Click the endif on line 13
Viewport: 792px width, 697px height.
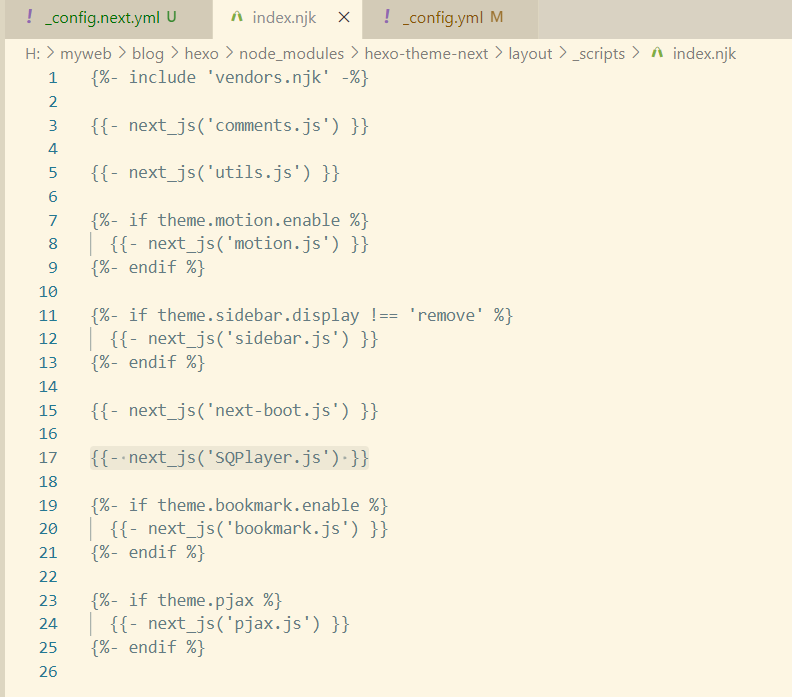[x=147, y=363]
